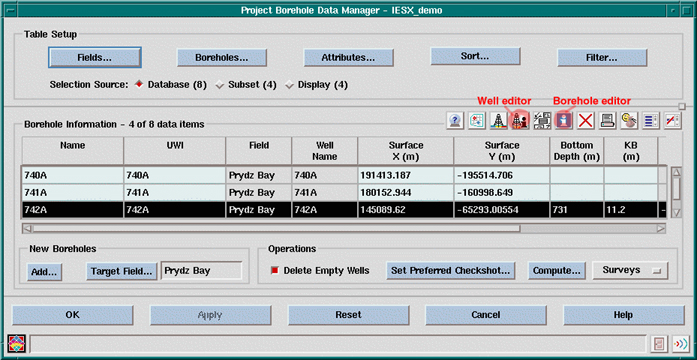
Task: Open the help crystal ball icon
Action: point(455,120)
